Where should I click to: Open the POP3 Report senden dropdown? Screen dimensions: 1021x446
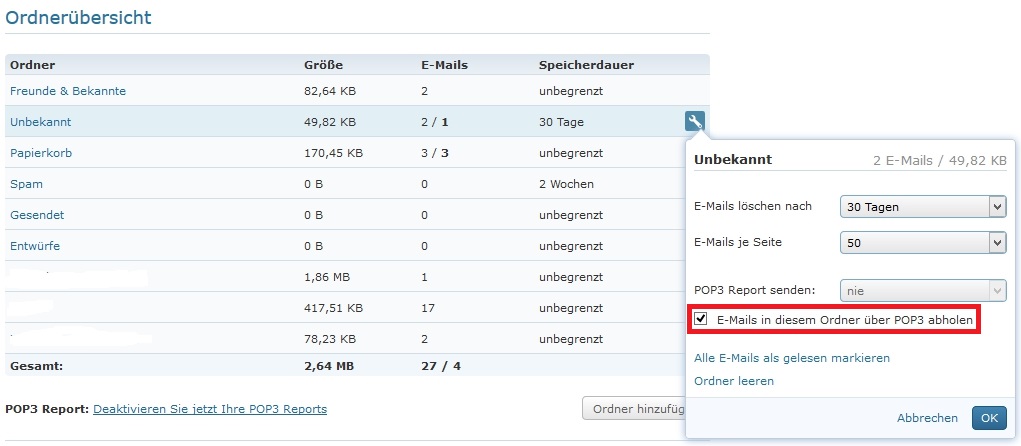click(922, 290)
